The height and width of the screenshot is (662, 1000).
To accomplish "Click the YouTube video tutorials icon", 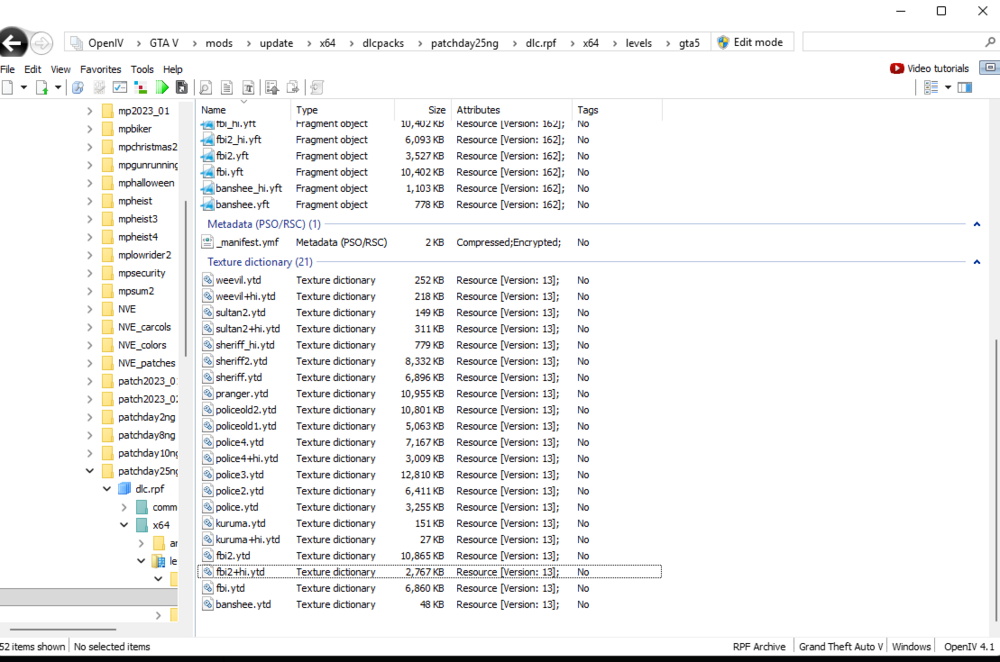I will (x=897, y=68).
